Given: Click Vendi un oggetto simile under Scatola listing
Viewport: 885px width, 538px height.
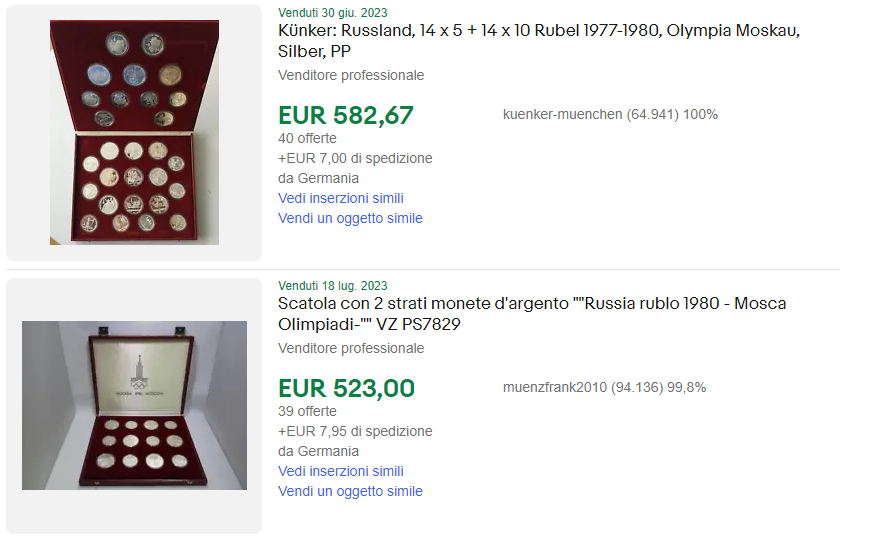Looking at the screenshot, I should 350,491.
